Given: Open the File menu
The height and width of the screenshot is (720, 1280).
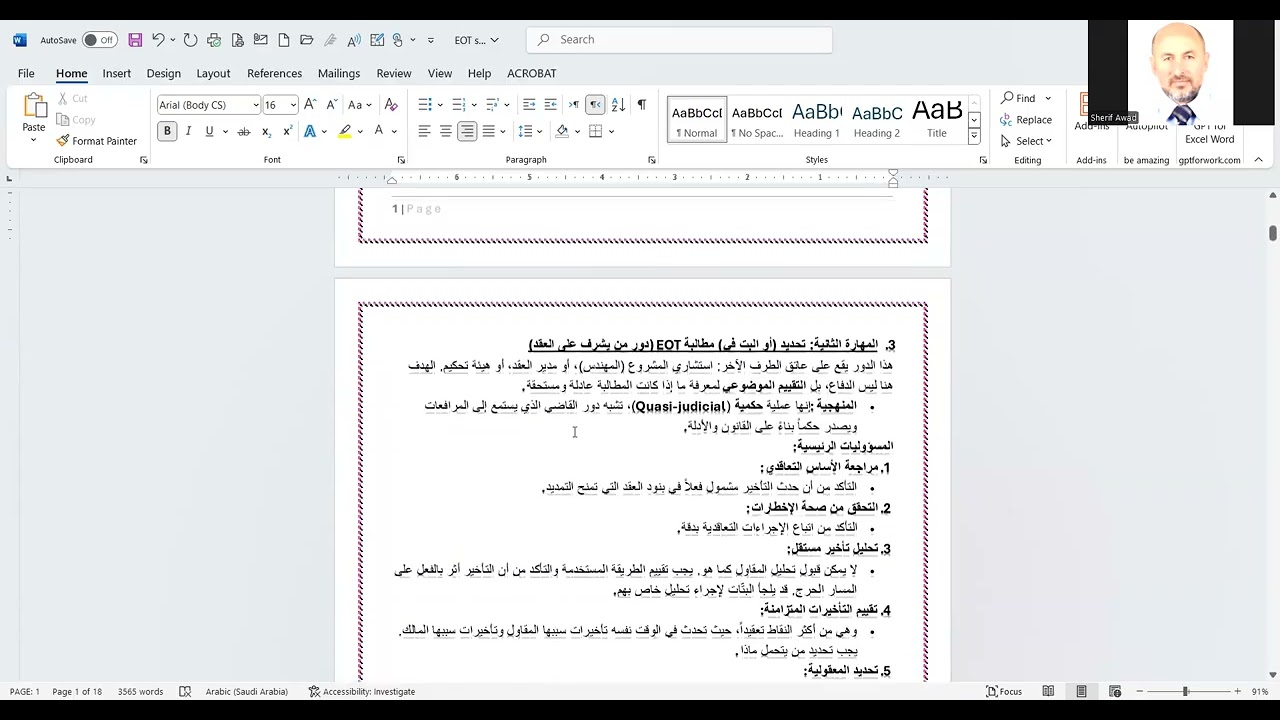Looking at the screenshot, I should (x=26, y=73).
